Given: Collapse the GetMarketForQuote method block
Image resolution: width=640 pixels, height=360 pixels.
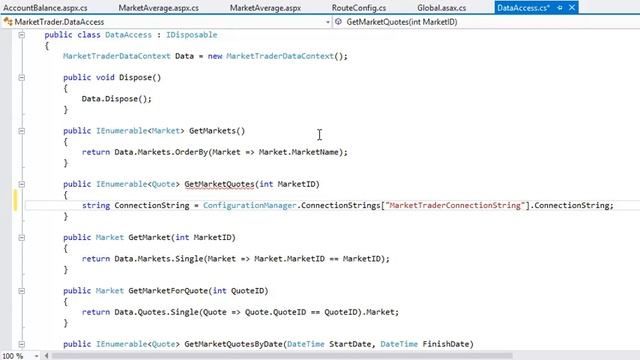Looking at the screenshot, I should tap(22, 291).
